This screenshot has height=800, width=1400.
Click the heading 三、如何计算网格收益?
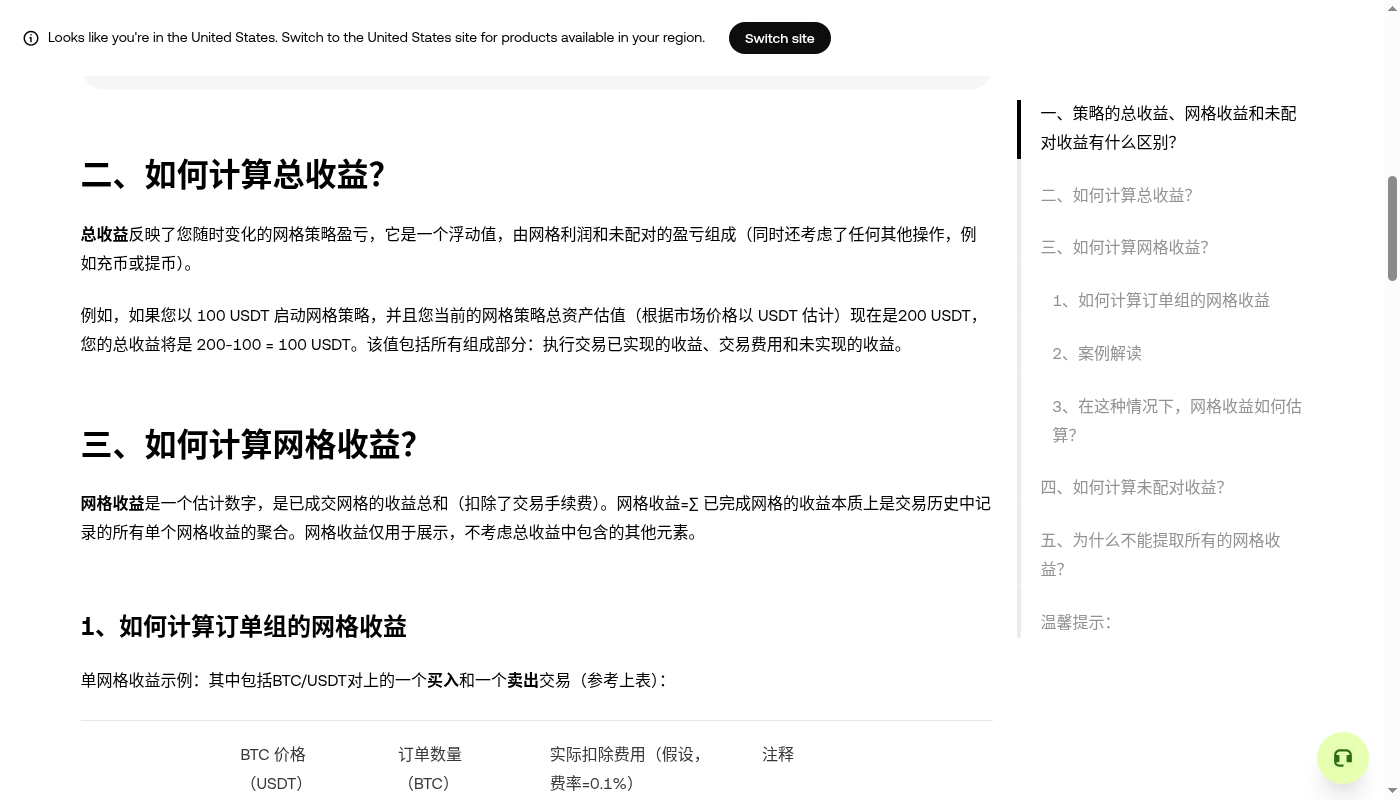[x=249, y=444]
